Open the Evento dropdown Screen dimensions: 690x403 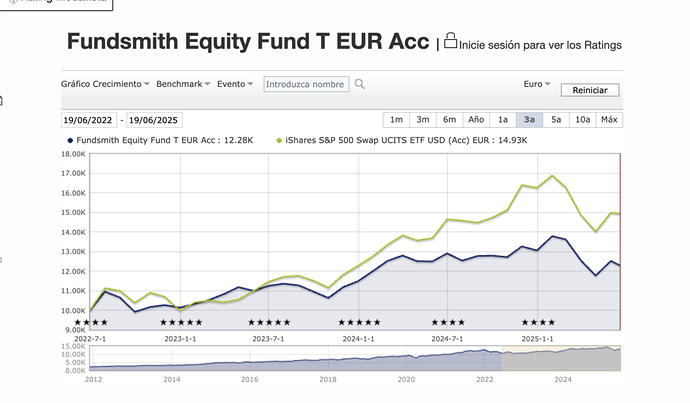click(x=235, y=84)
